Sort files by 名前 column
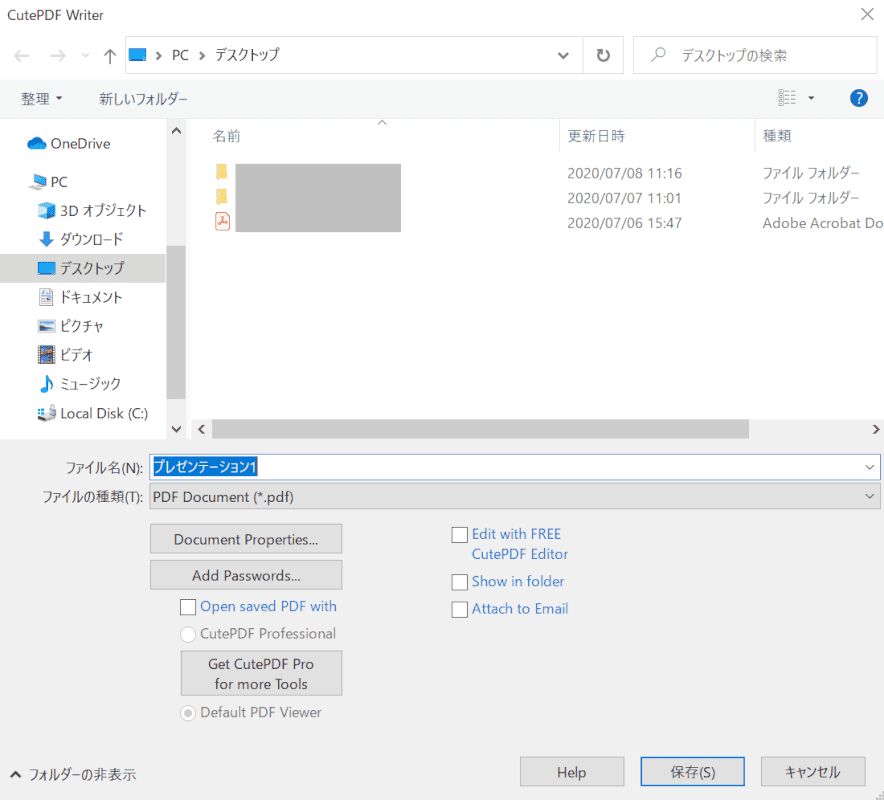Screen dimensions: 884x800 click(x=227, y=136)
